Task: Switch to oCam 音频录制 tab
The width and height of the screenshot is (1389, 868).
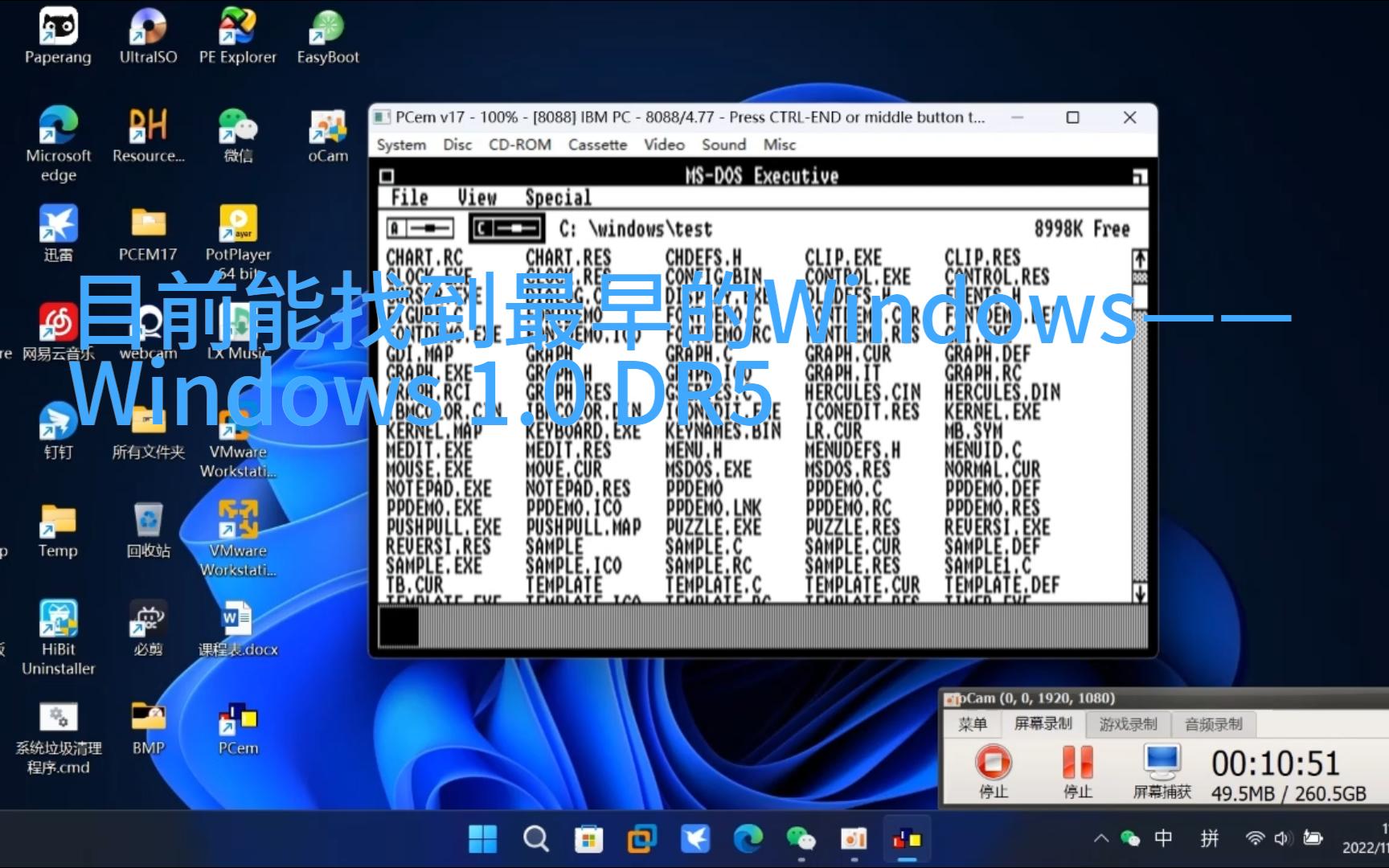Action: point(1213,724)
